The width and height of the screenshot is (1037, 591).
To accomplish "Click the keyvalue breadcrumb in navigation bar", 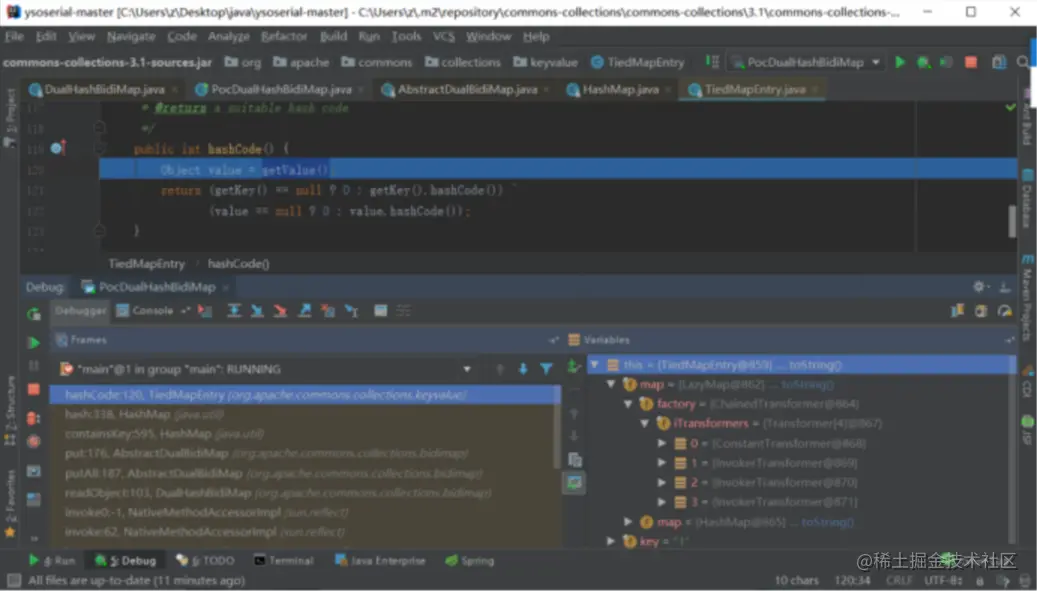I will point(546,62).
